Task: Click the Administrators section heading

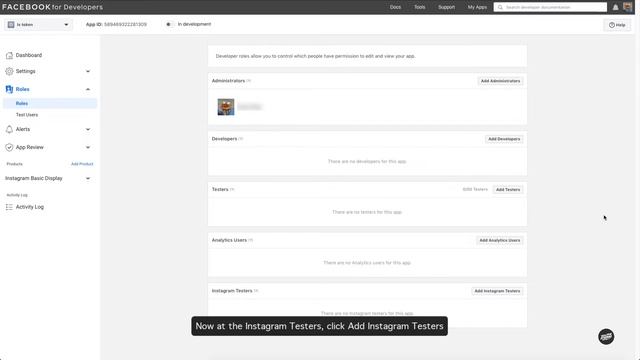Action: [x=228, y=81]
